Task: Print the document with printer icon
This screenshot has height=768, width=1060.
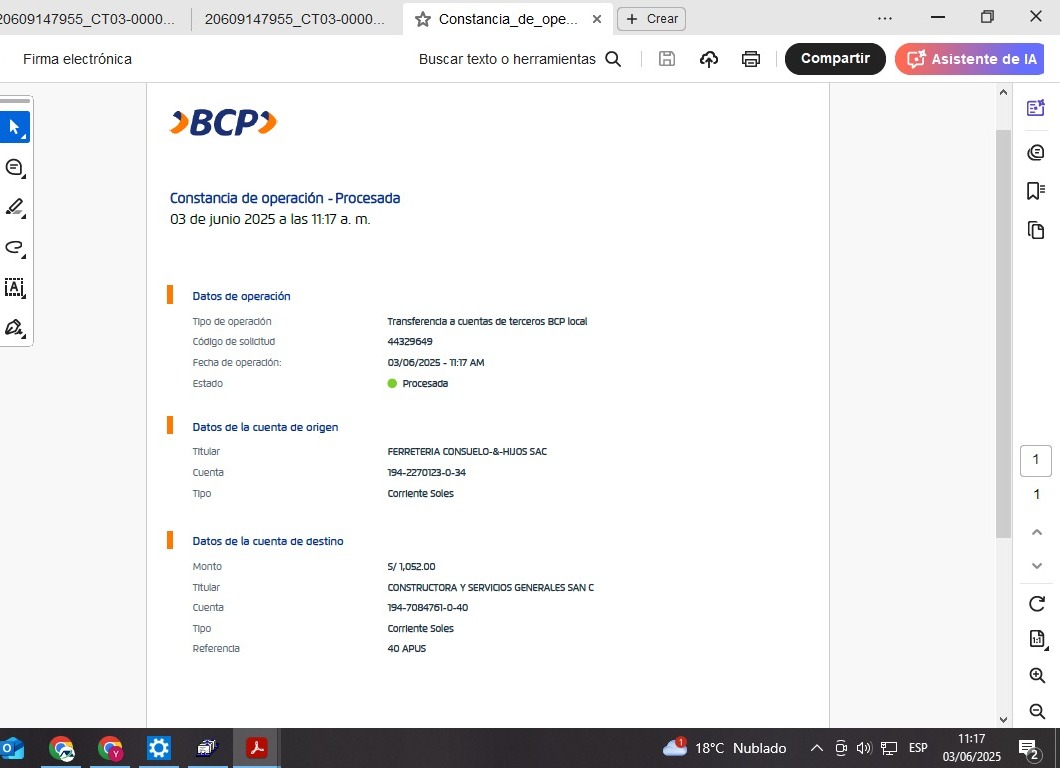Action: 751,59
